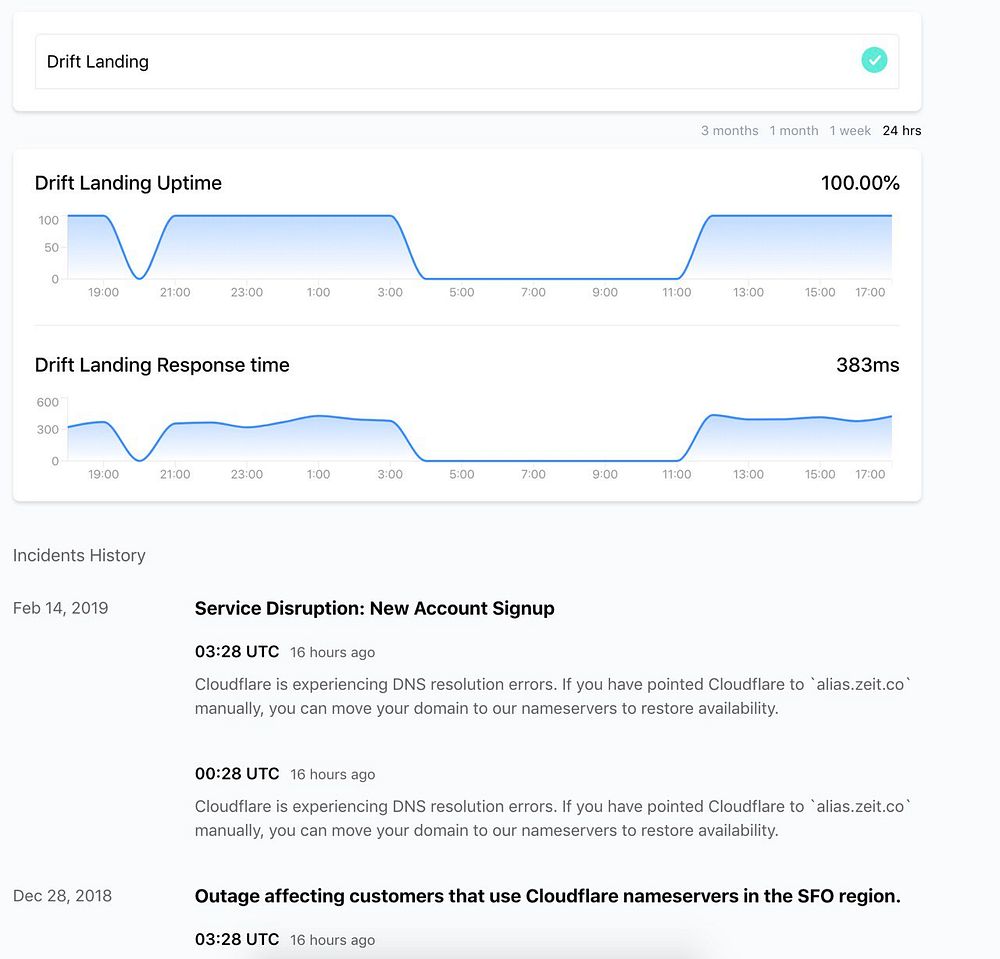
Task: Click the green check status icon
Action: click(874, 61)
